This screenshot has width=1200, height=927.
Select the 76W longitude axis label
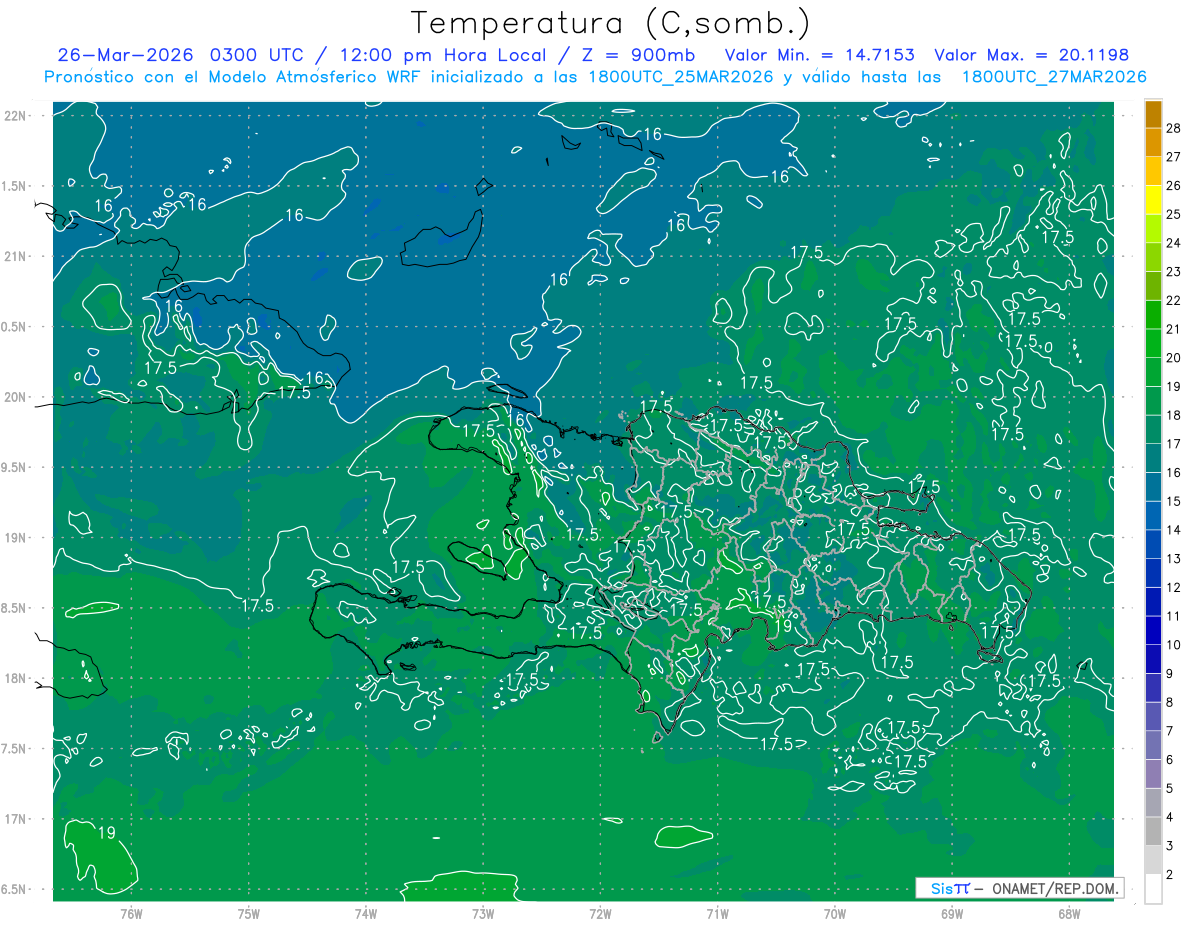pyautogui.click(x=131, y=914)
